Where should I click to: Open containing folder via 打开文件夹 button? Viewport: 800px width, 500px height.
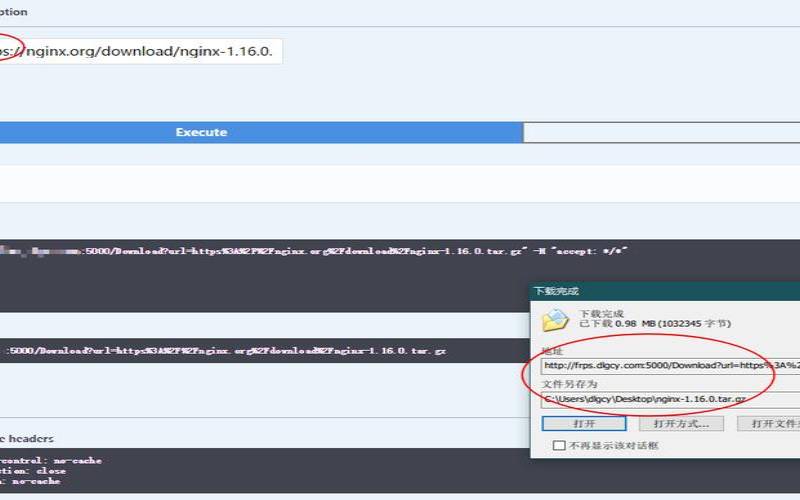point(768,423)
